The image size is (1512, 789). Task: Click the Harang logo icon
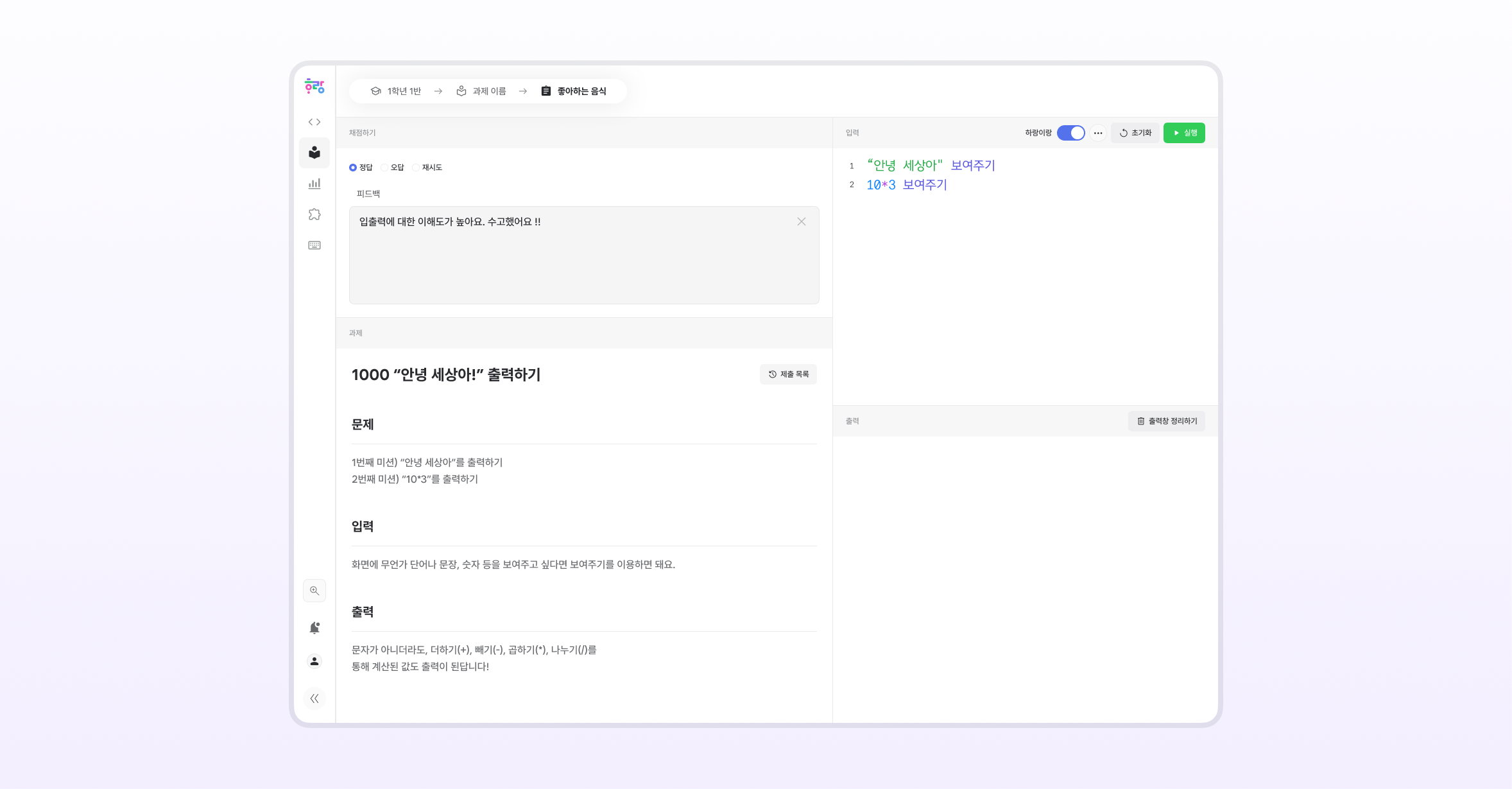[x=314, y=86]
